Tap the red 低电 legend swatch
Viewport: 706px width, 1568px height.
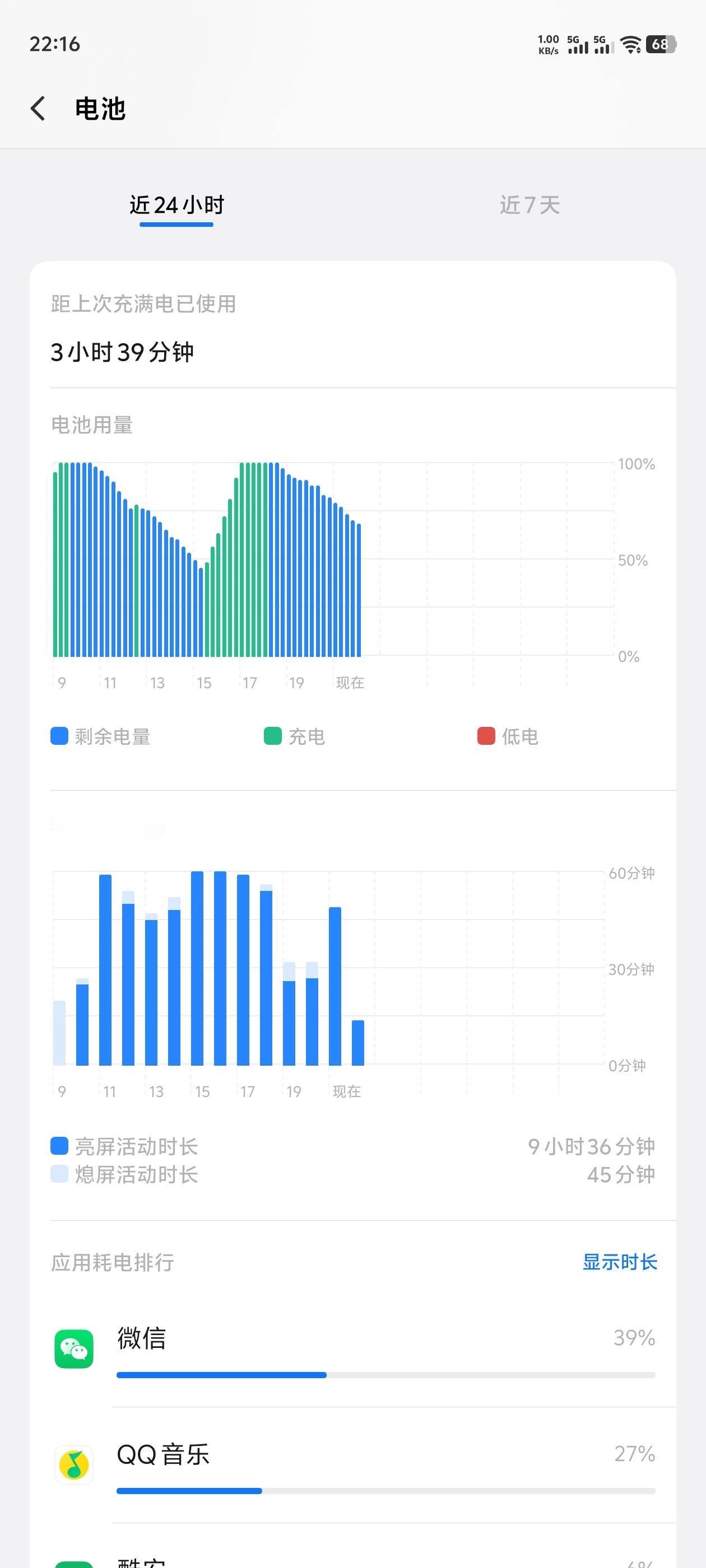pos(485,736)
